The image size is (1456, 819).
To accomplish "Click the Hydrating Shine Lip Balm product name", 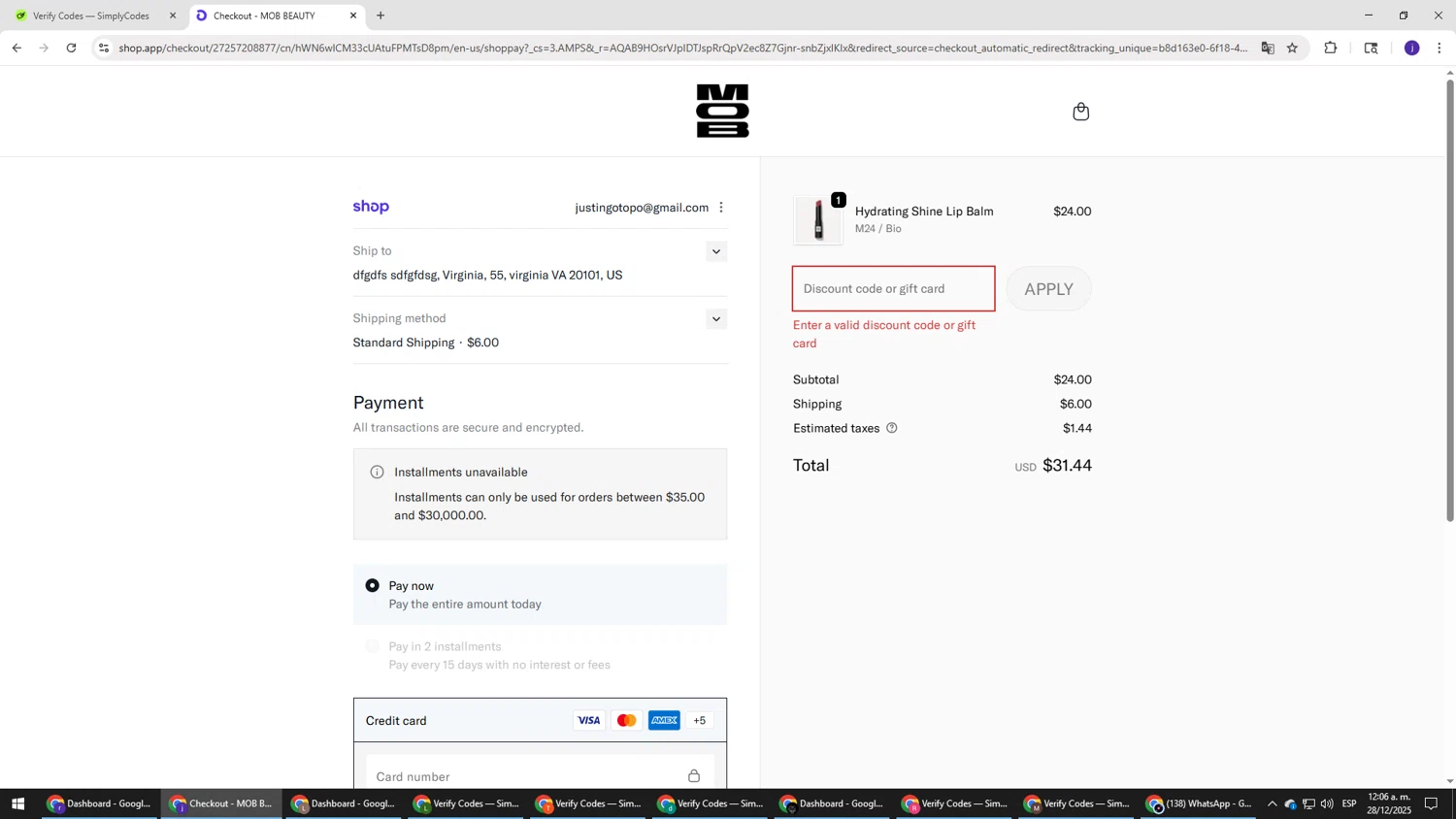I will click(x=924, y=212).
